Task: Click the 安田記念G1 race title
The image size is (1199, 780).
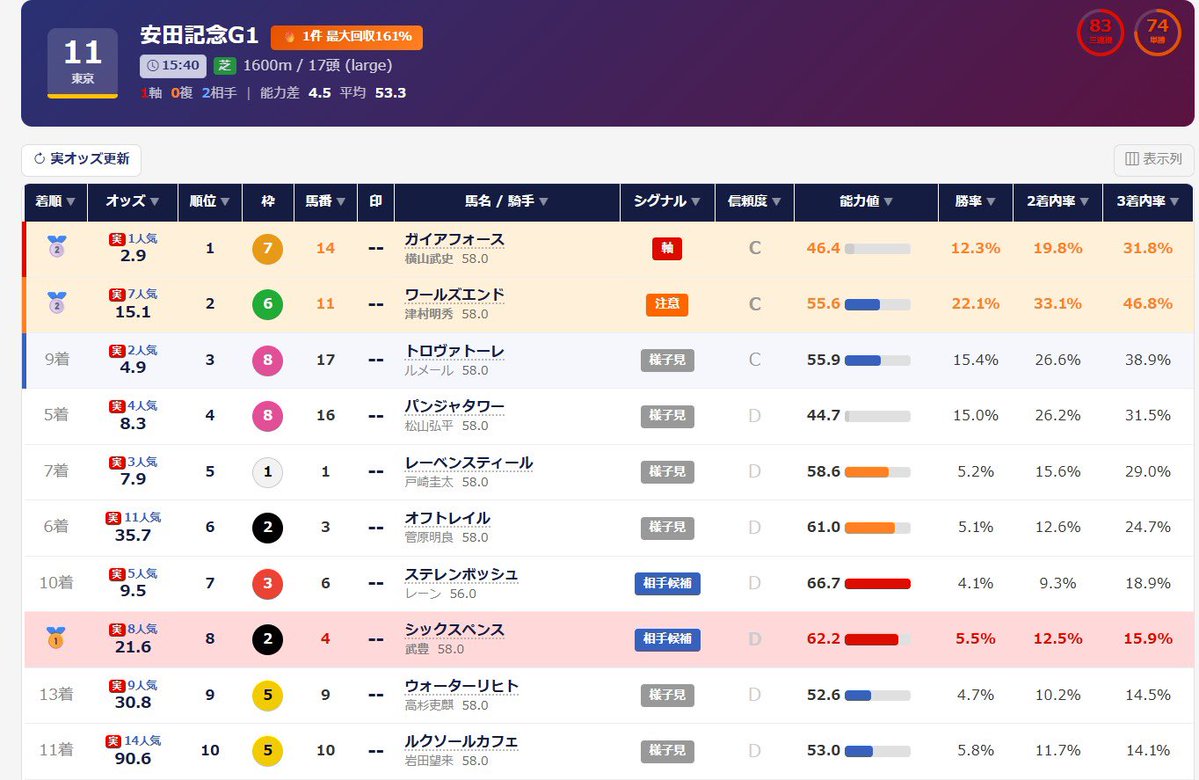Action: point(199,35)
